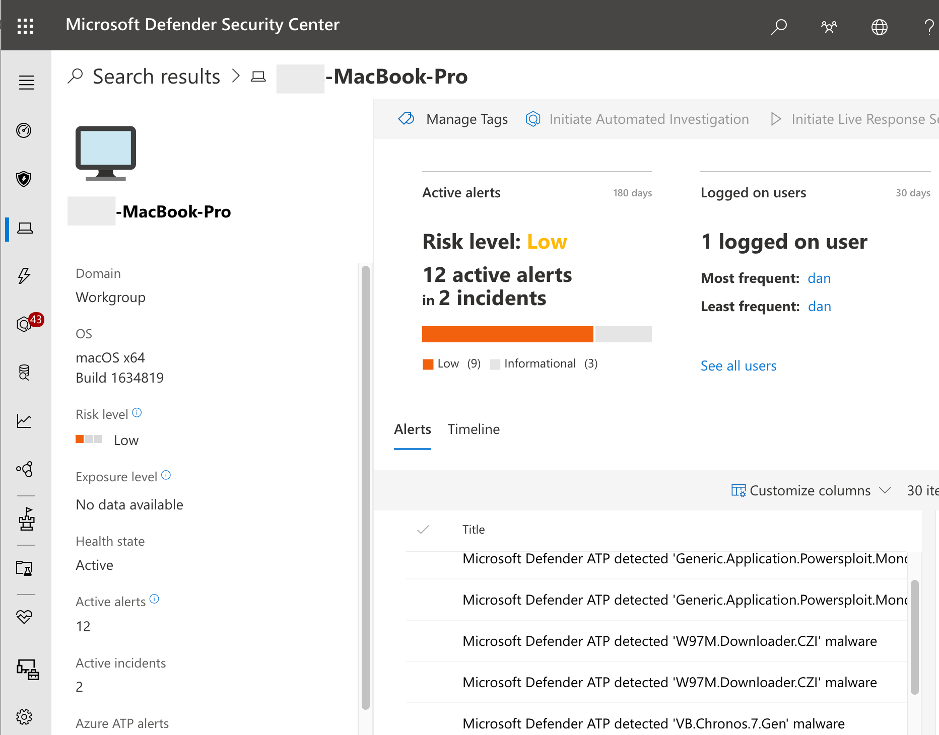Click the '1 logged on user' heading
The height and width of the screenshot is (735, 939).
(x=784, y=242)
